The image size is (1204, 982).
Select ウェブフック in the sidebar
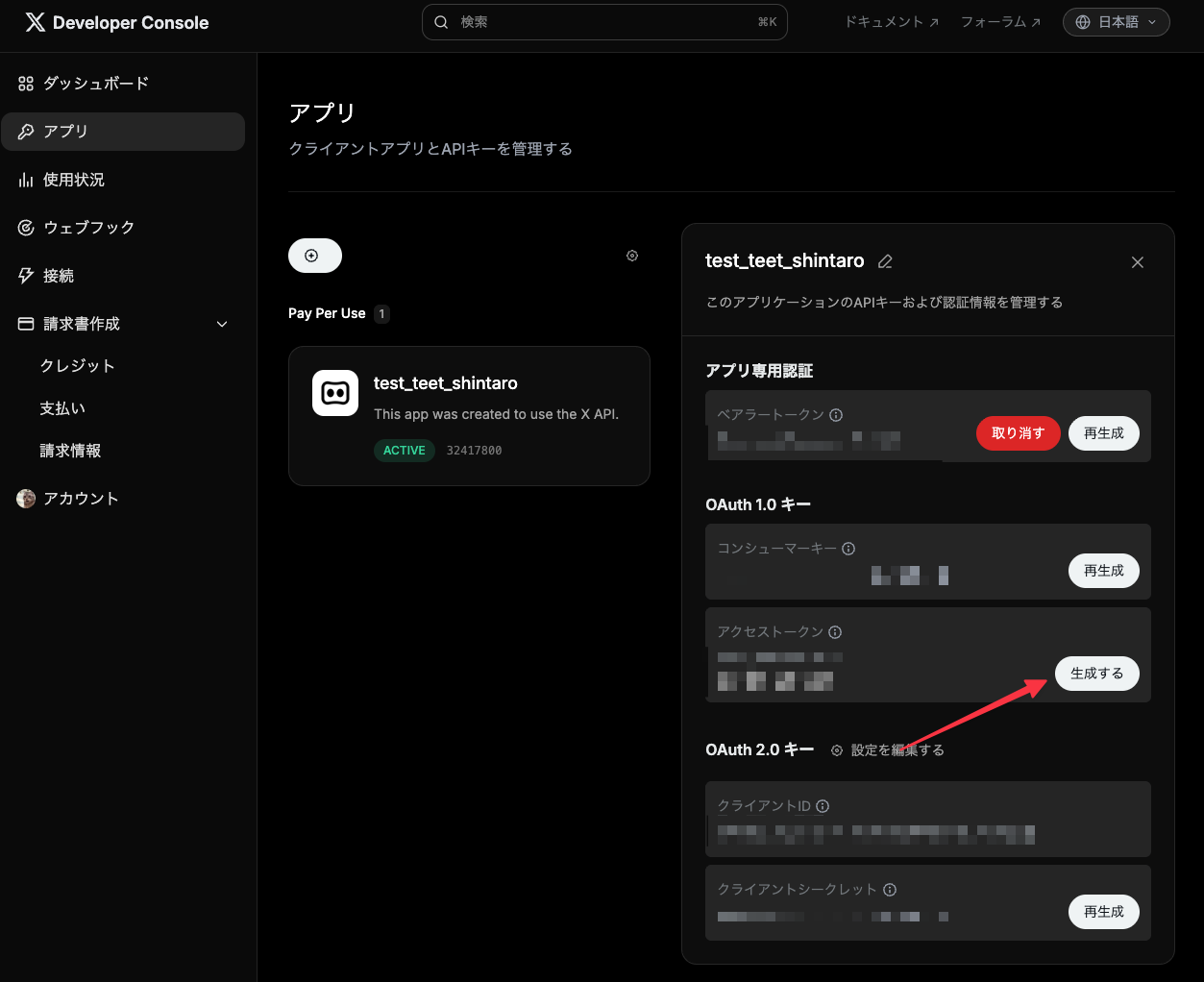click(x=88, y=228)
